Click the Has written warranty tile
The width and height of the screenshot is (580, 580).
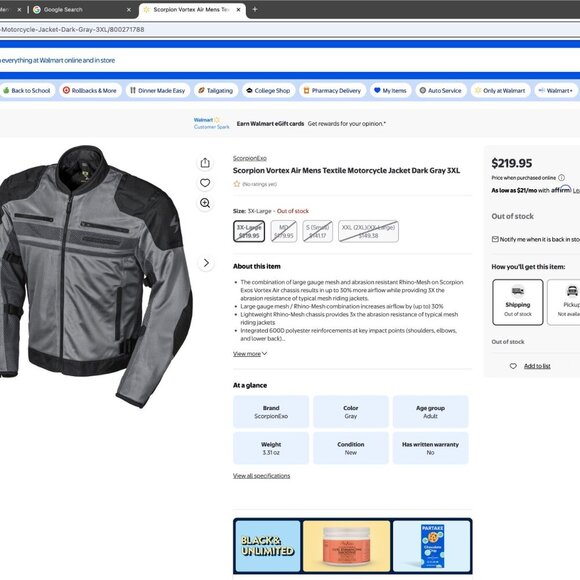click(430, 448)
